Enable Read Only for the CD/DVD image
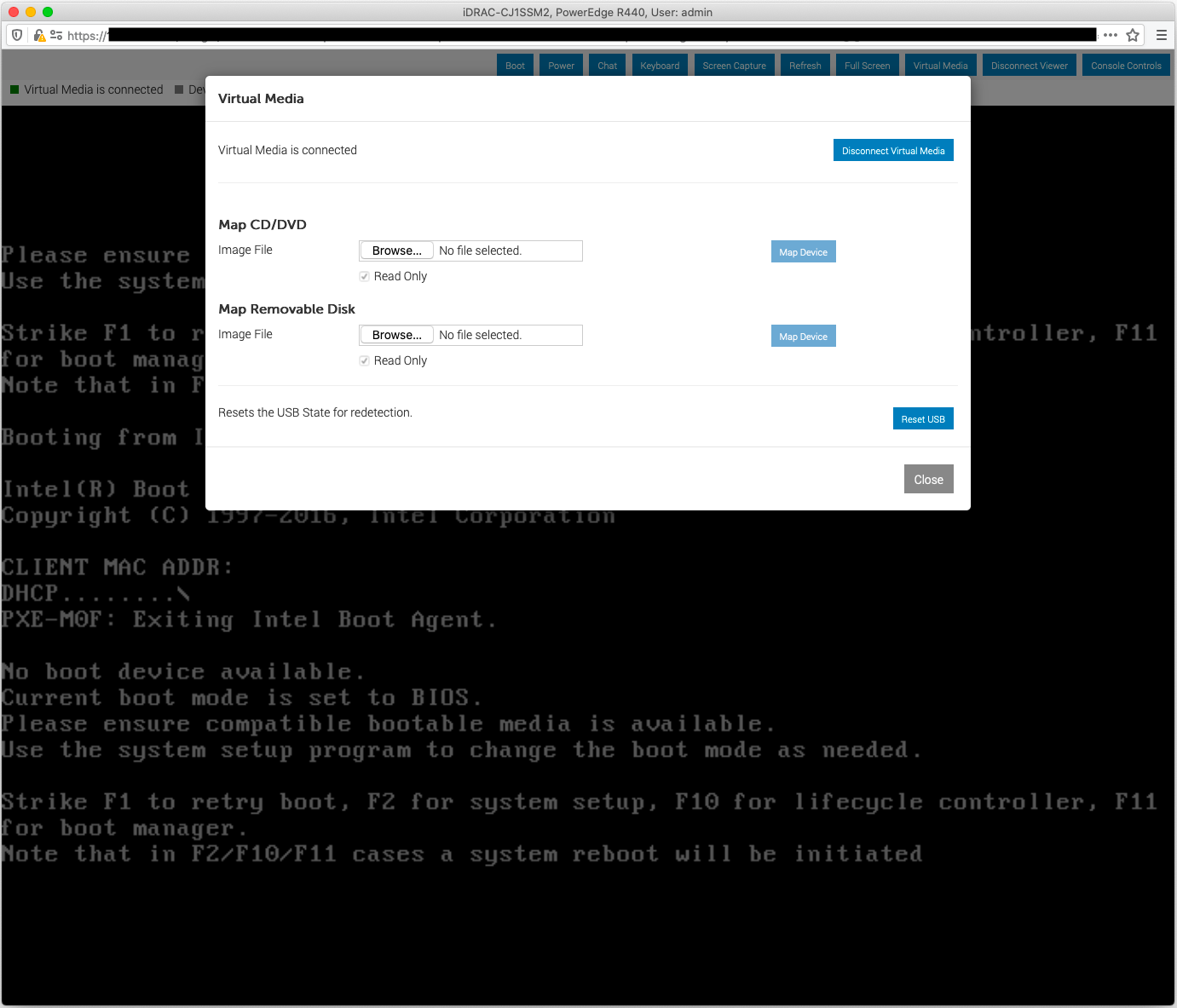Screen dimensions: 1177x1008 [364, 276]
